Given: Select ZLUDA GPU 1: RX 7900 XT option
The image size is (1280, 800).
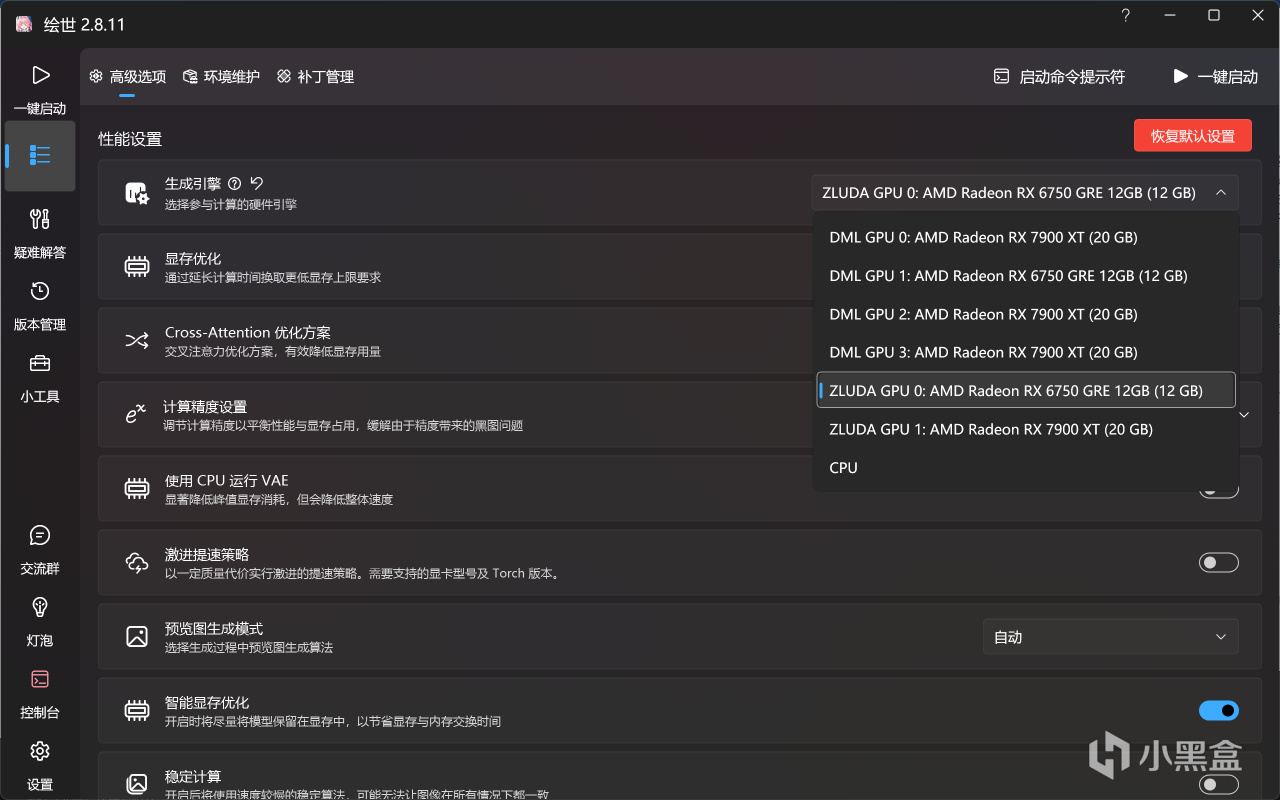Looking at the screenshot, I should tap(1026, 429).
